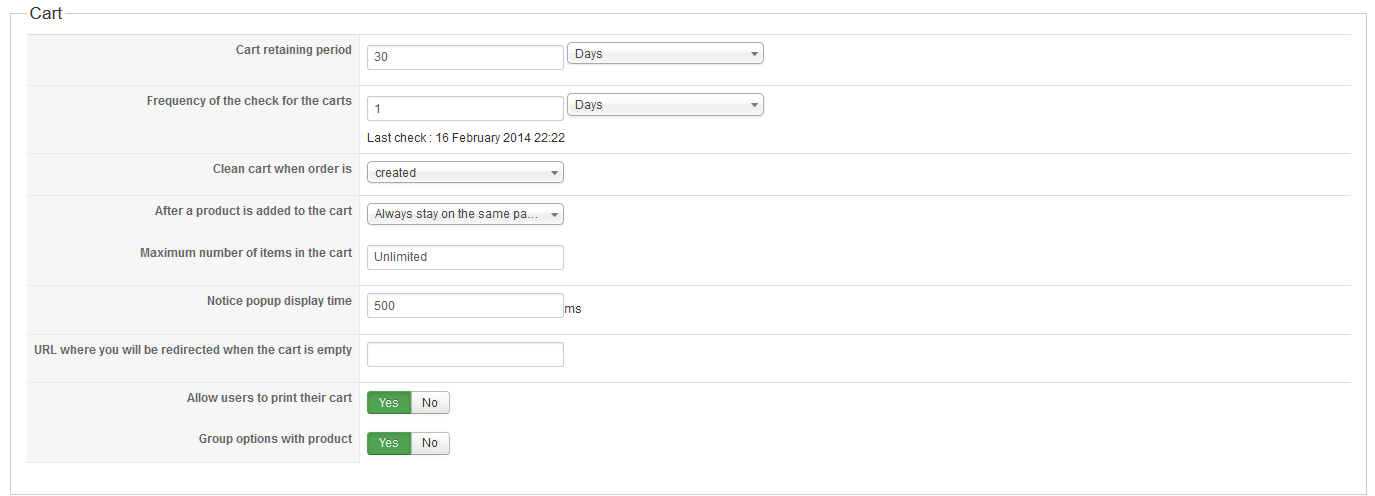Focus the Notice popup display time field
Viewport: 1375px width, 496px height.
coord(465,306)
